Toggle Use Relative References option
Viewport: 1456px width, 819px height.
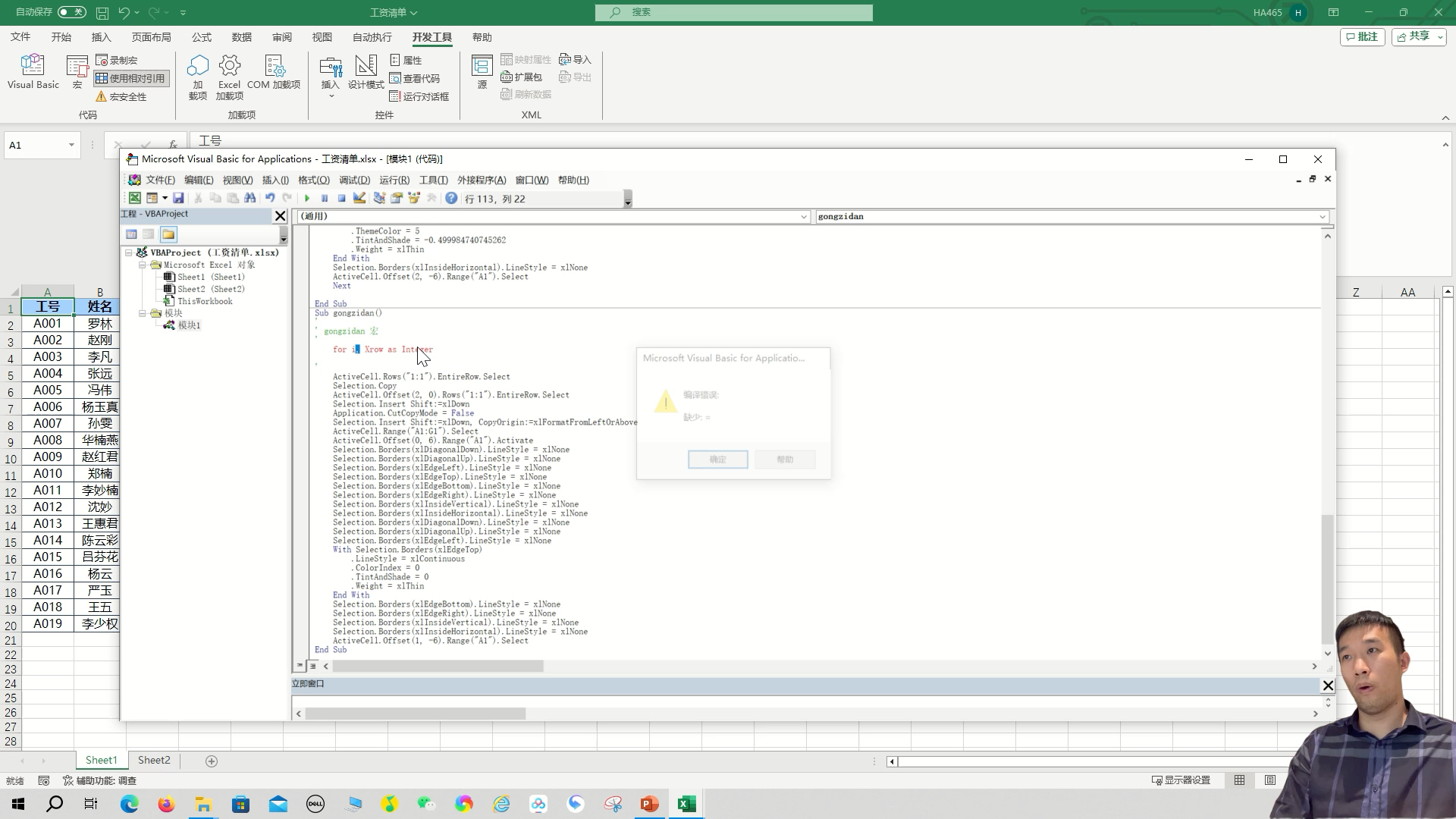tap(130, 78)
